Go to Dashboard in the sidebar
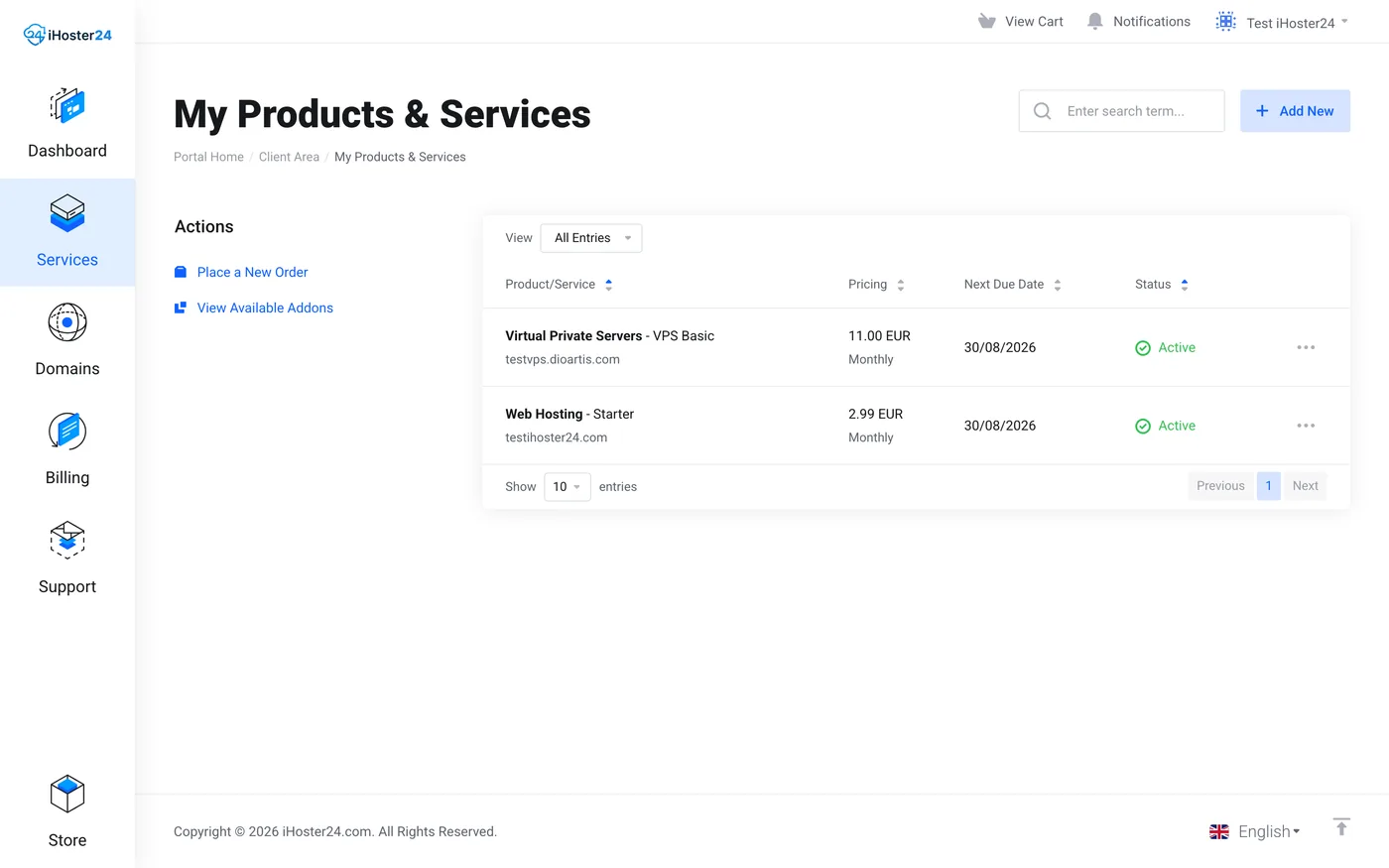This screenshot has height=868, width=1389. 67,151
